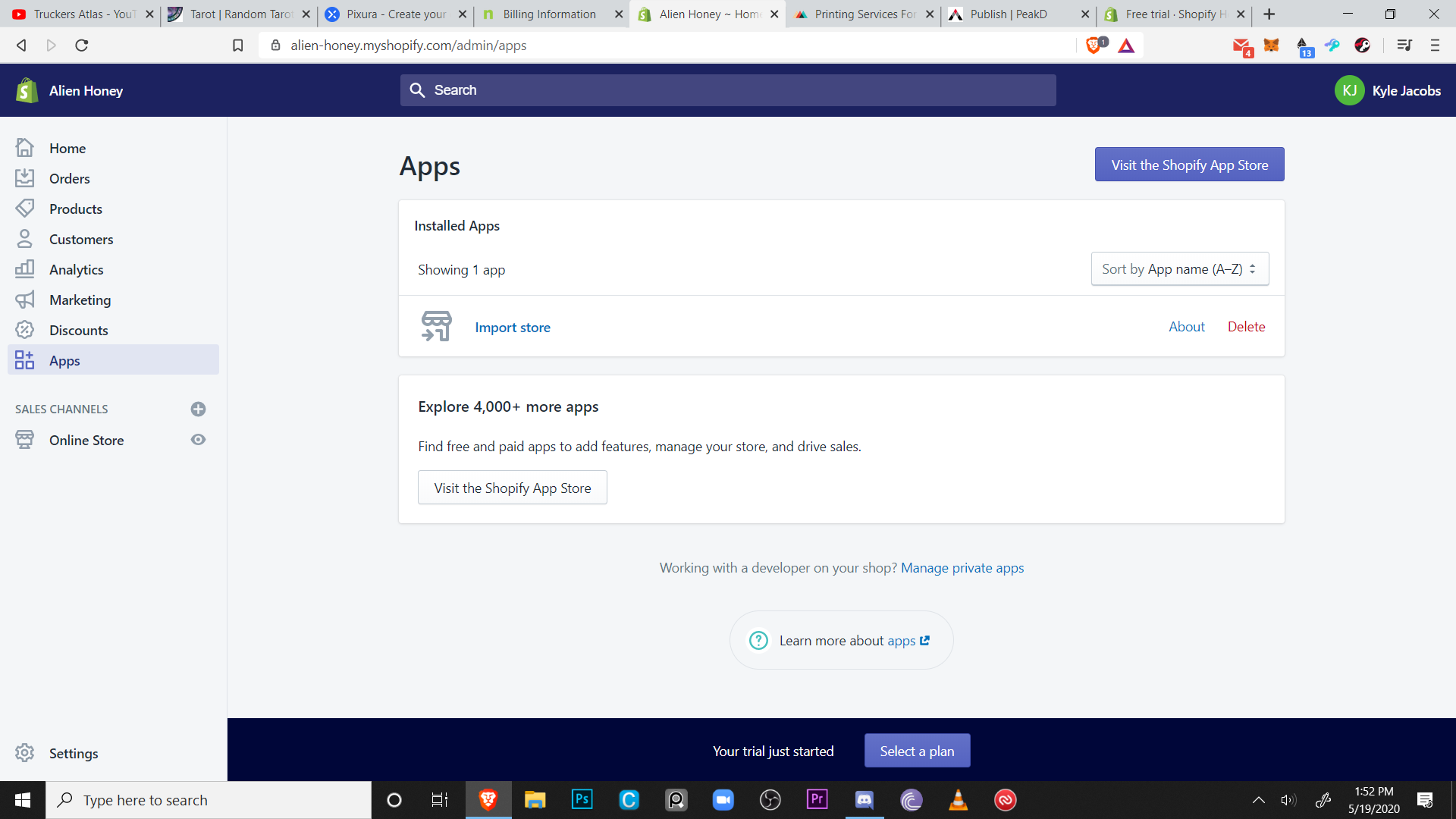
Task: Click Select a plan button
Action: pos(917,751)
